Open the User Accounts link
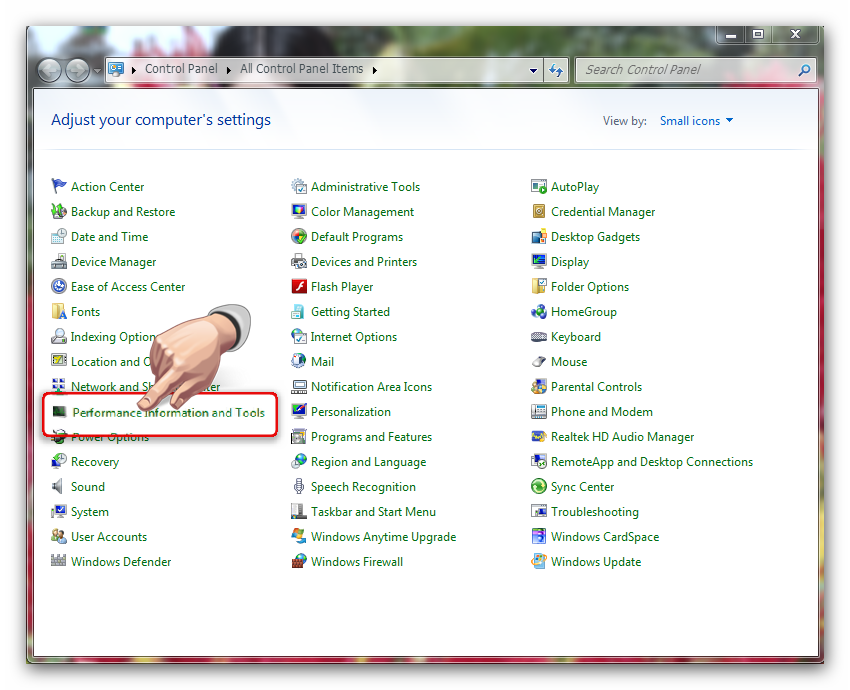The height and width of the screenshot is (690, 850). click(109, 537)
